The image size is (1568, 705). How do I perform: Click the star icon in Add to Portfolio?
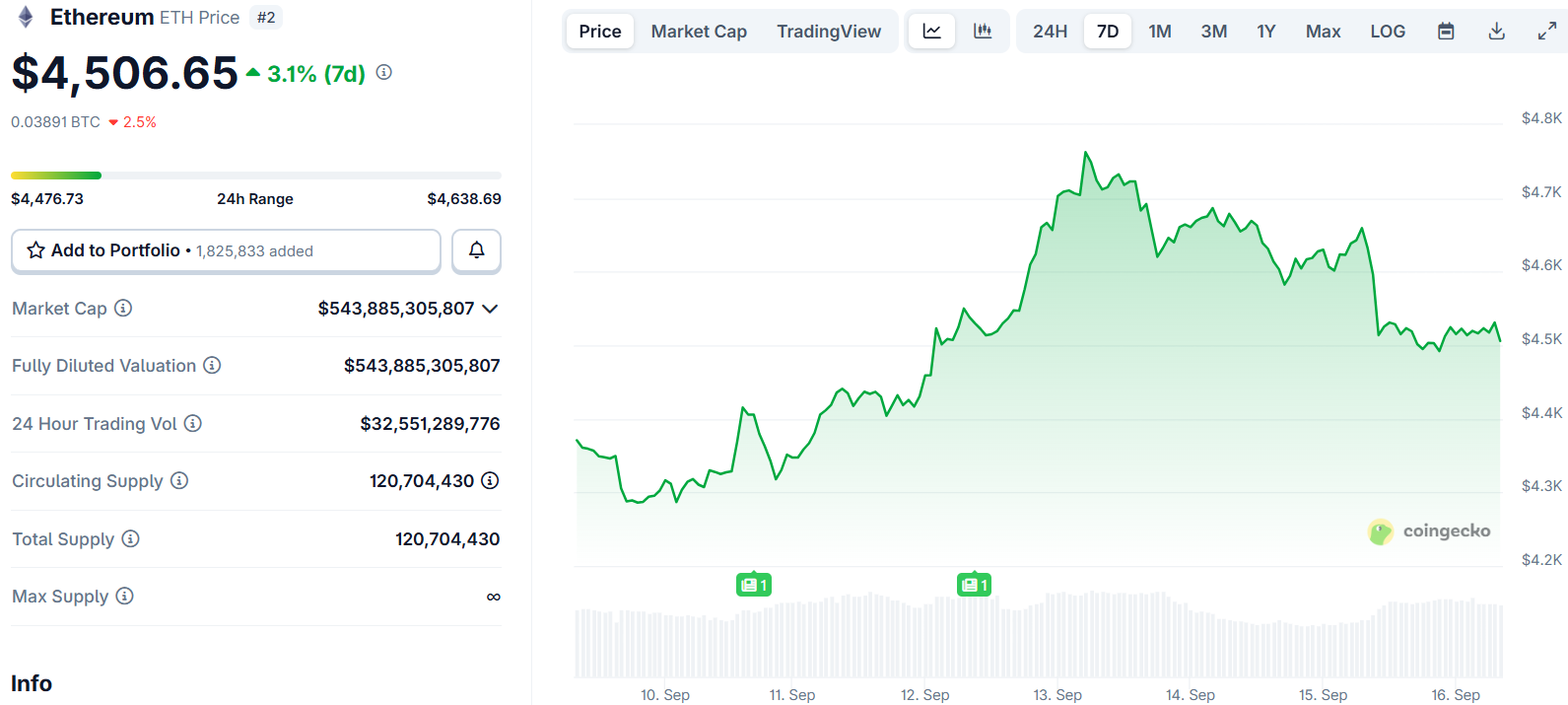click(x=35, y=250)
